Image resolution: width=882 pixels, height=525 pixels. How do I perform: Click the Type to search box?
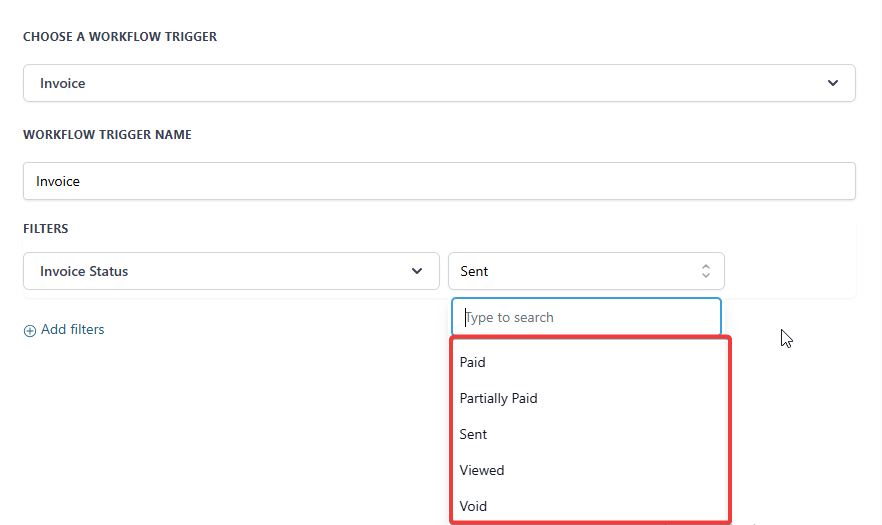[586, 317]
